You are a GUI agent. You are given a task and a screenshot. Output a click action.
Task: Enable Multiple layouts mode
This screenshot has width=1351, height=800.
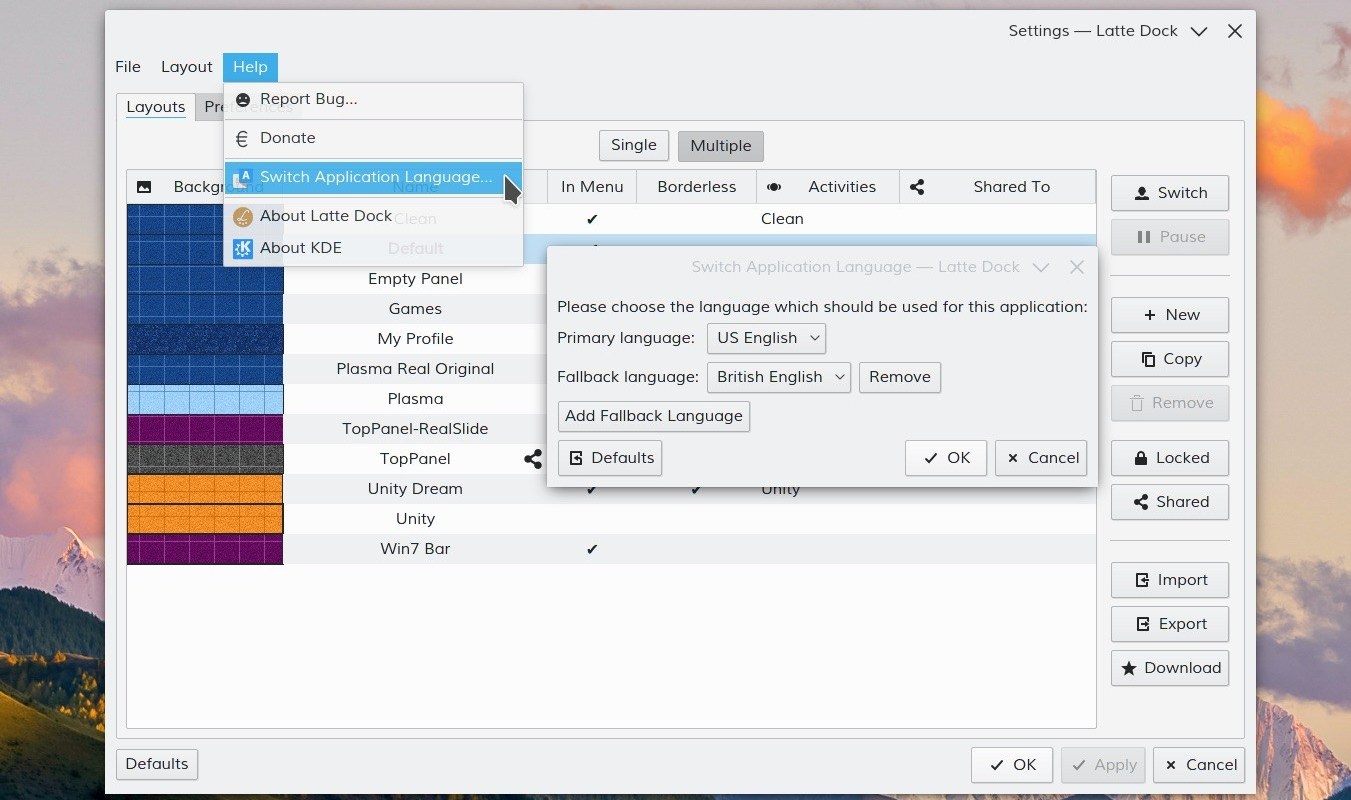pos(721,146)
